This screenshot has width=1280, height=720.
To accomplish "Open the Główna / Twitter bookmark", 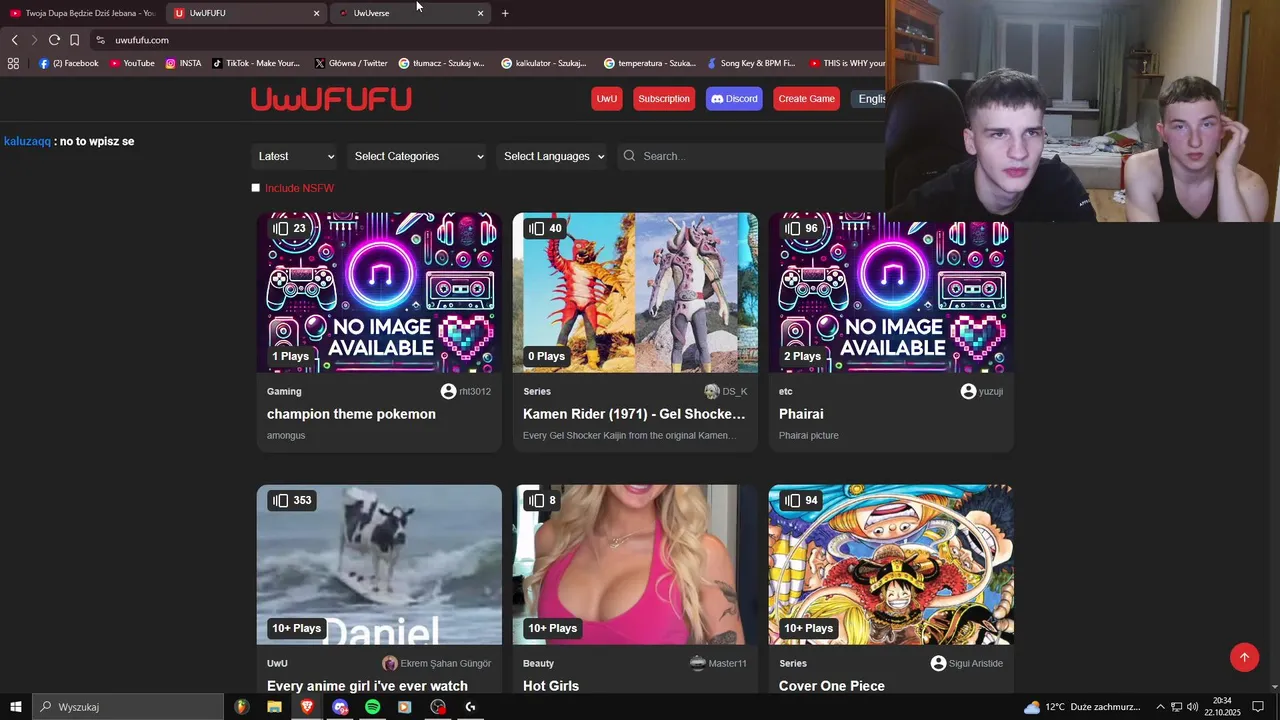I will pos(351,63).
